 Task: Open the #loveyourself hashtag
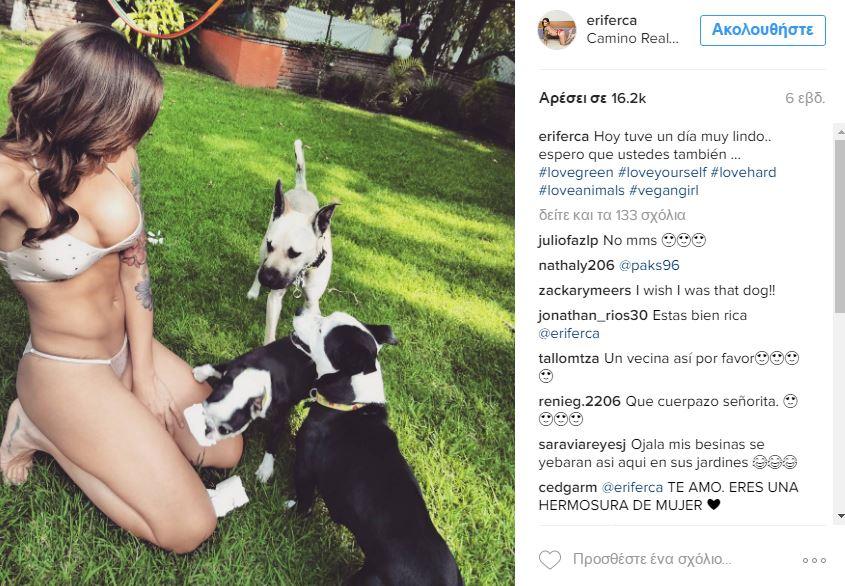pyautogui.click(x=662, y=173)
